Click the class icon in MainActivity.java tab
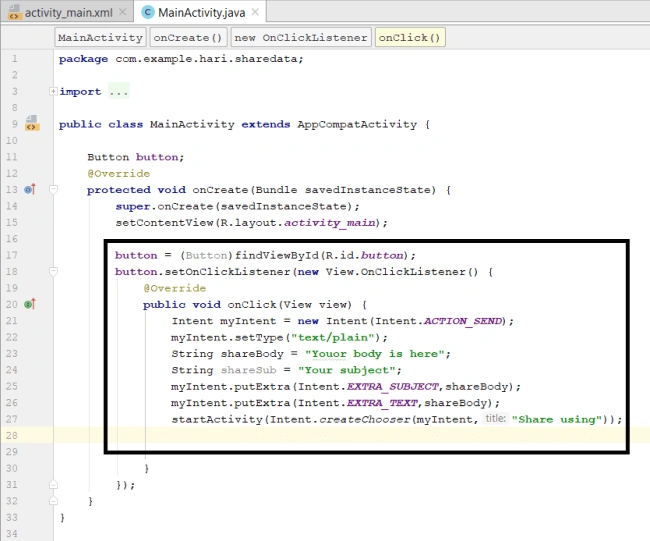 click(x=148, y=12)
